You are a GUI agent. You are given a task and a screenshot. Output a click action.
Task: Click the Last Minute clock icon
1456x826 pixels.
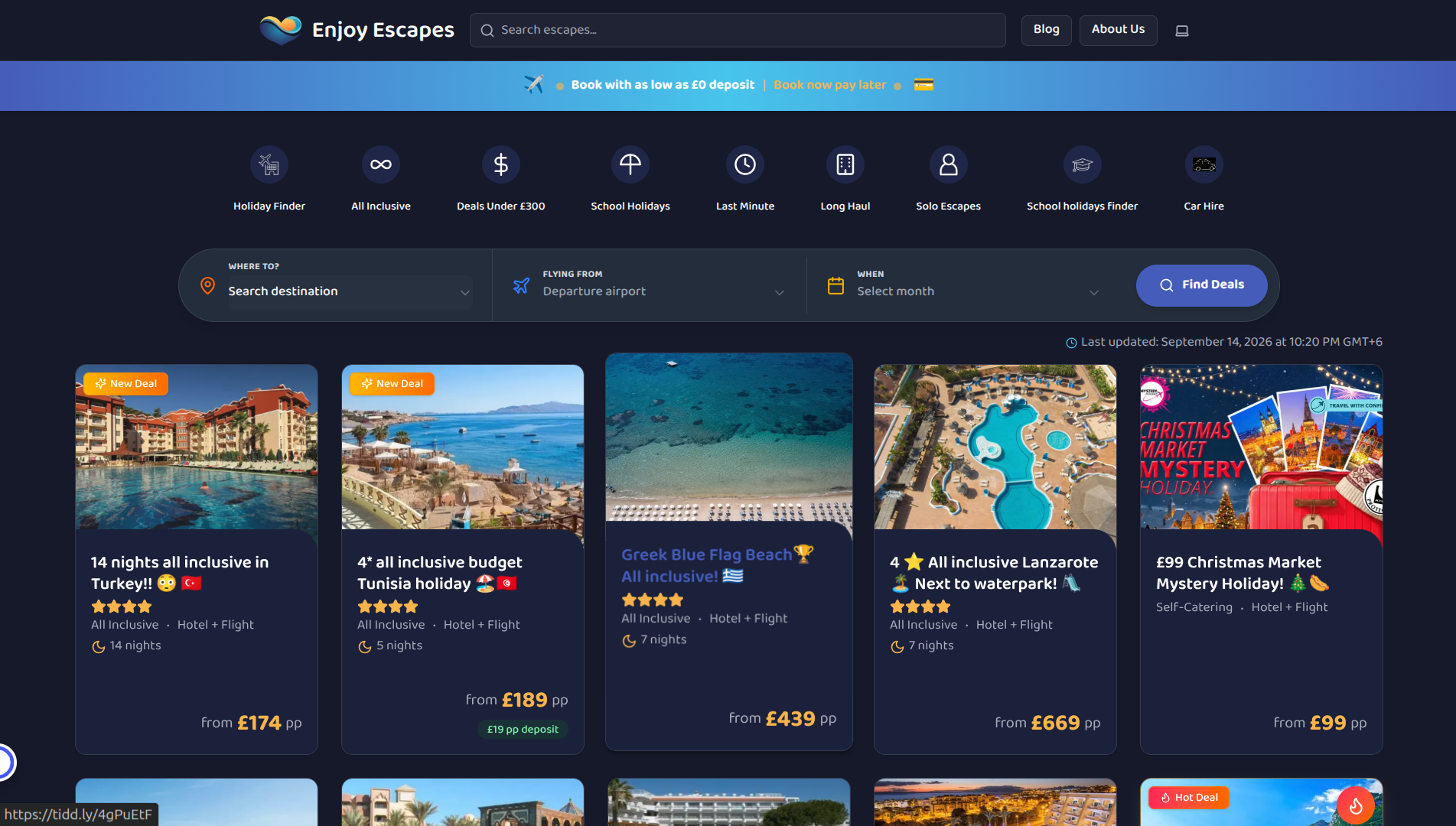[x=745, y=164]
